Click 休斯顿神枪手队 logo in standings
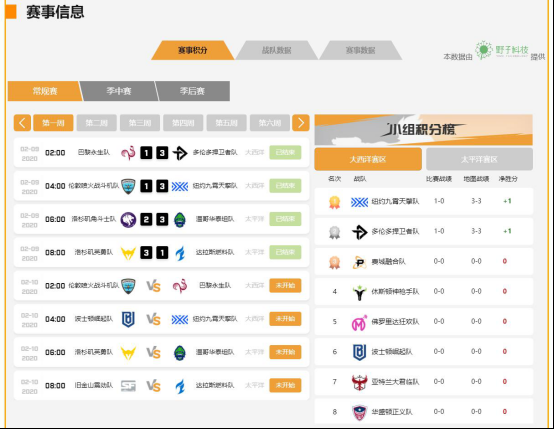The image size is (554, 429). coord(360,292)
